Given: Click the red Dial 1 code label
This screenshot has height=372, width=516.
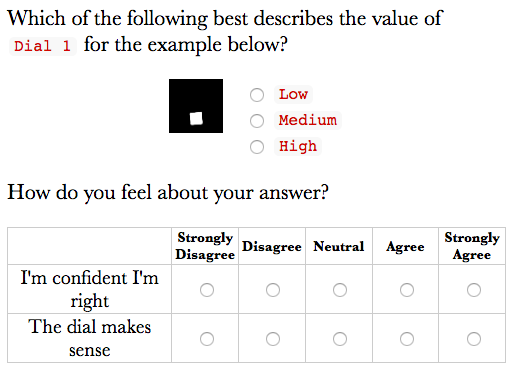Looking at the screenshot, I should point(43,46).
